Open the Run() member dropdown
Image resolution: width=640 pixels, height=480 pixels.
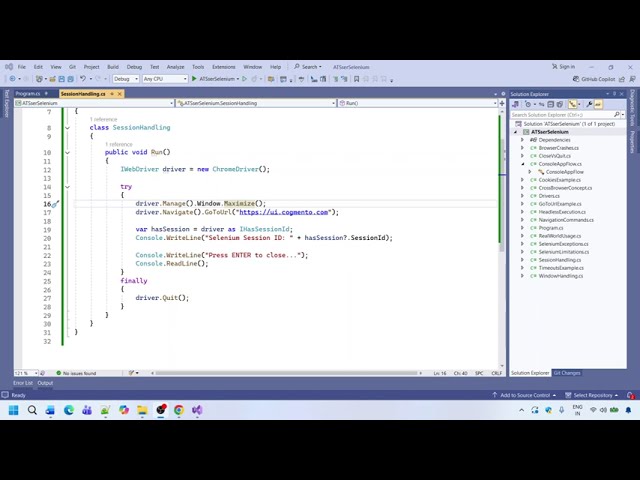(418, 103)
